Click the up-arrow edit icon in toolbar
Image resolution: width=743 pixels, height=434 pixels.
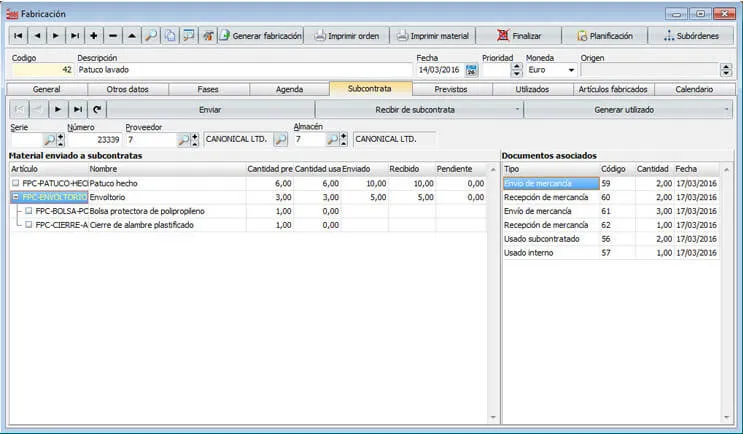pos(132,36)
